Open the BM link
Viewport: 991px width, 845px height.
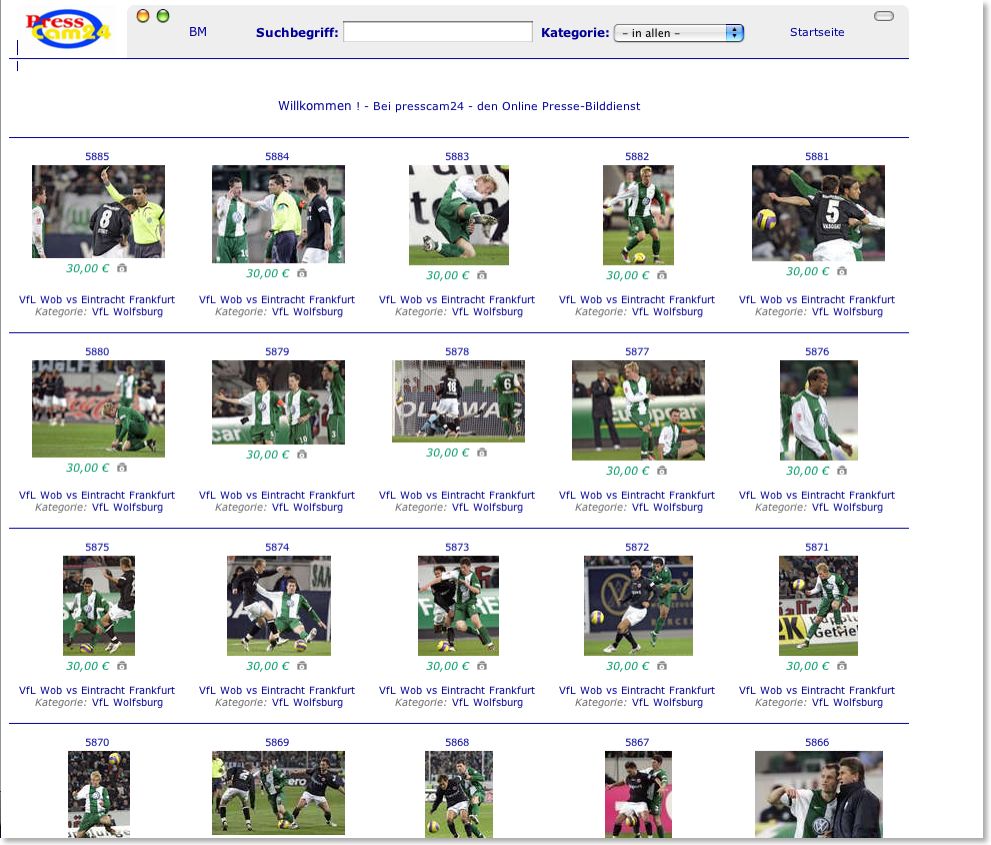198,32
